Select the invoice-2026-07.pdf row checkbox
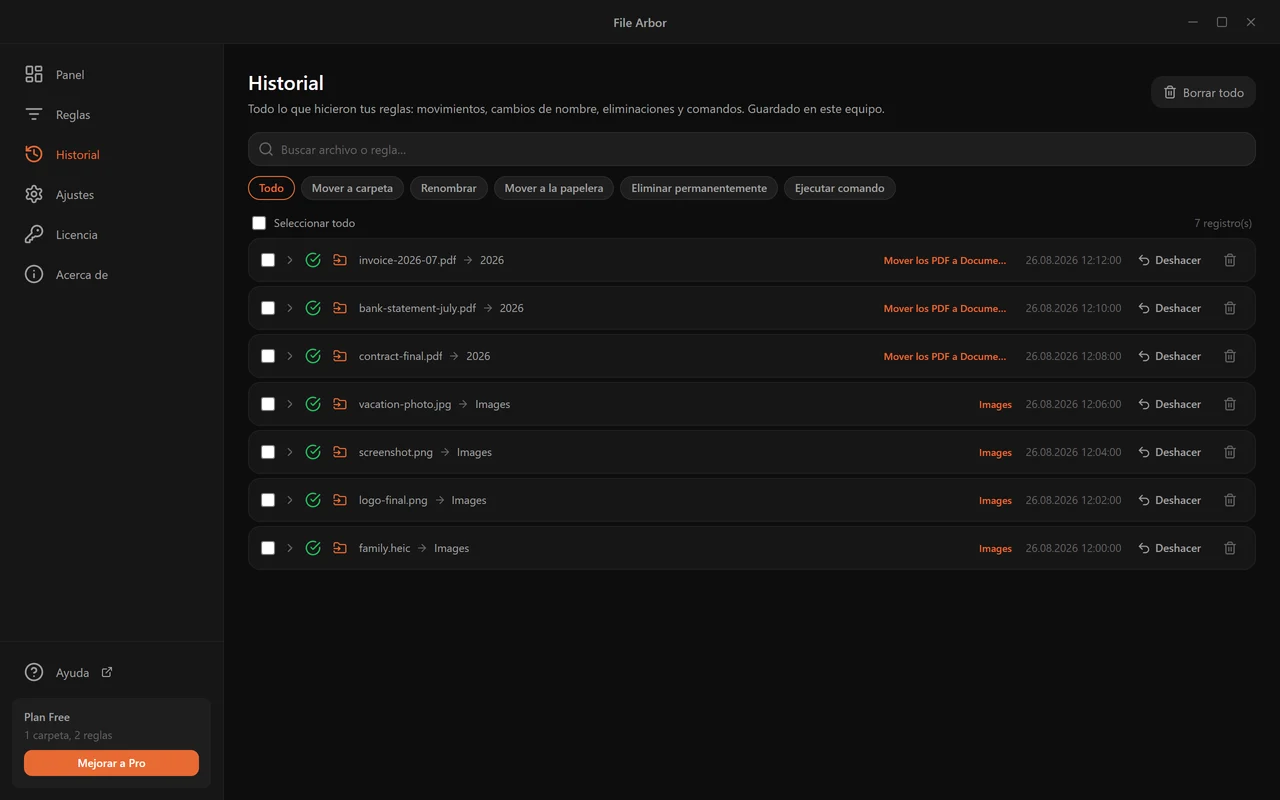Image resolution: width=1280 pixels, height=800 pixels. (268, 260)
